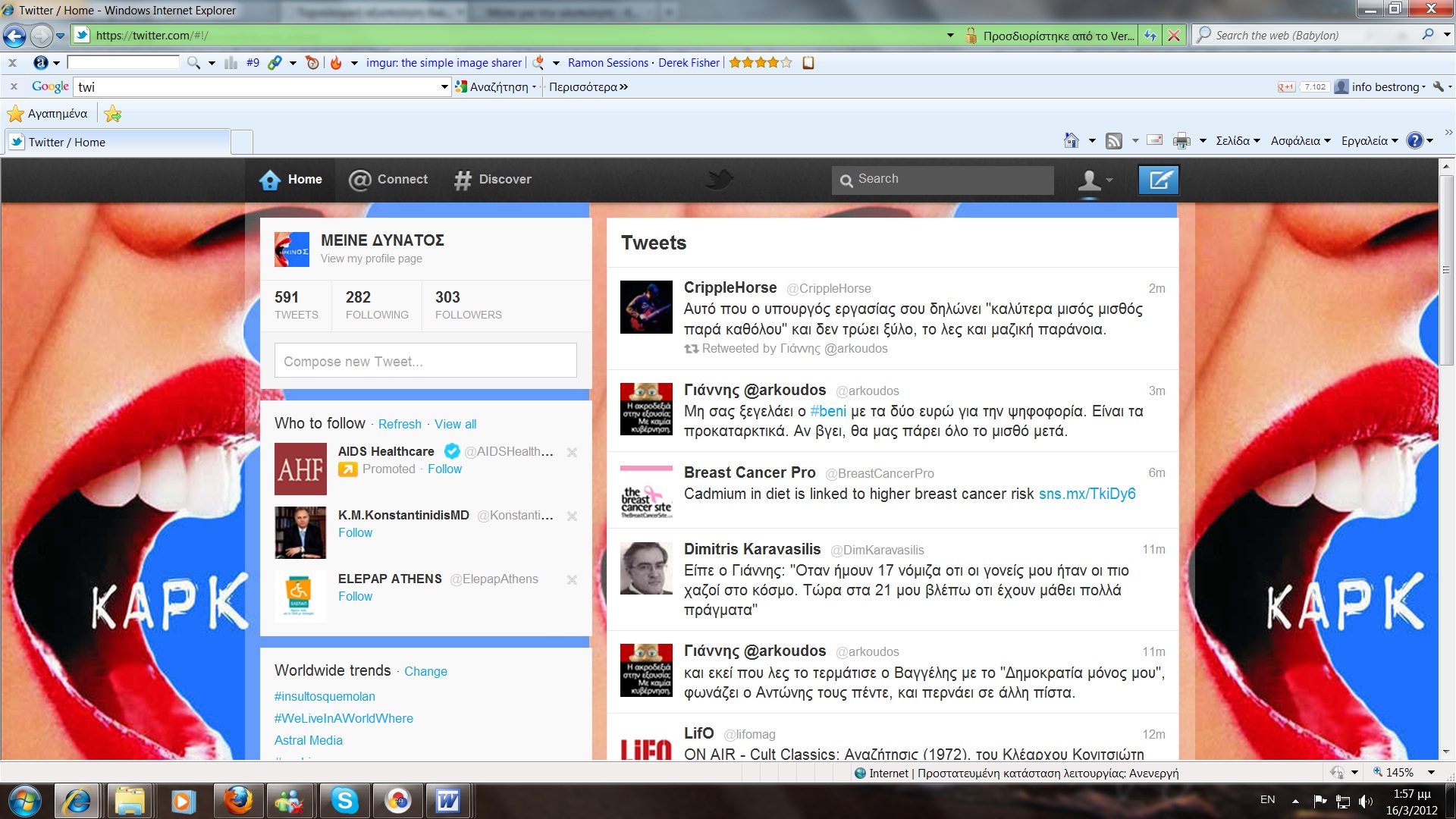The image size is (1456, 819).
Task: Click the RSS feeds icon
Action: pyautogui.click(x=1113, y=140)
